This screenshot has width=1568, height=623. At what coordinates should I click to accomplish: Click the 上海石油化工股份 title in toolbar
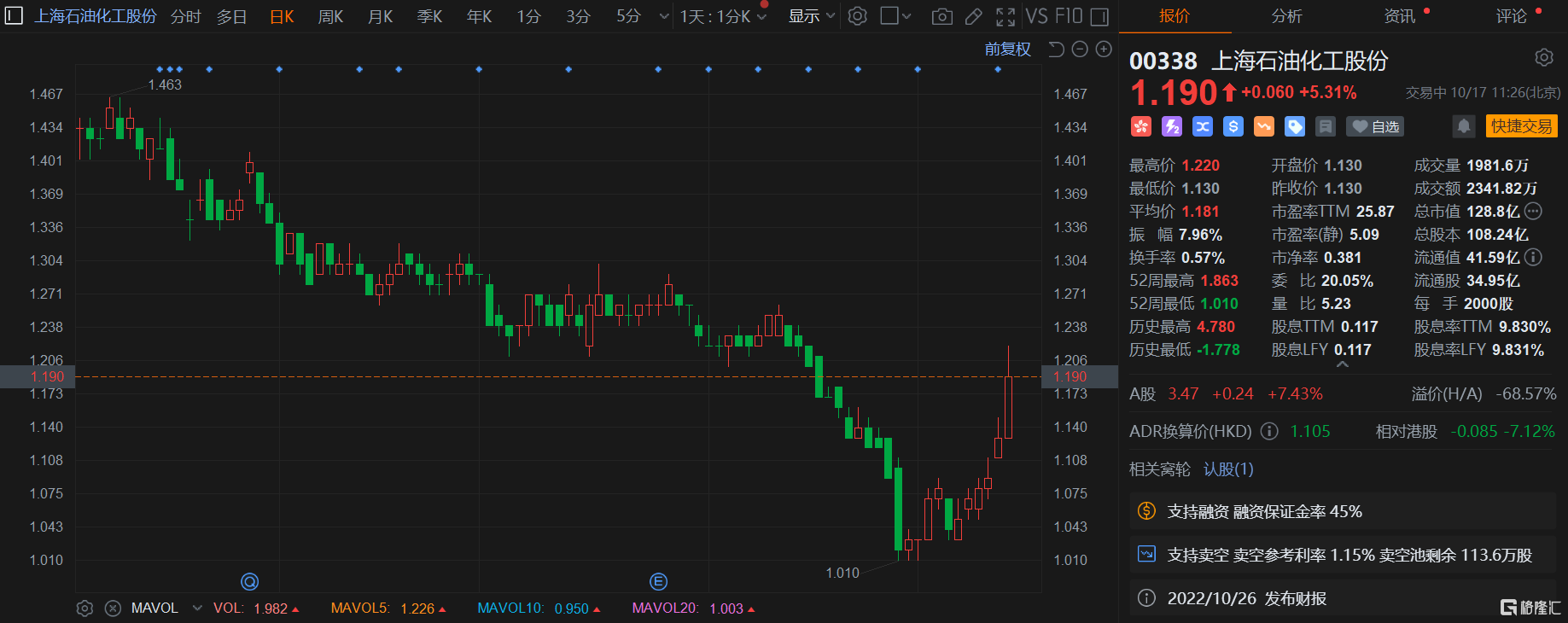[x=96, y=16]
